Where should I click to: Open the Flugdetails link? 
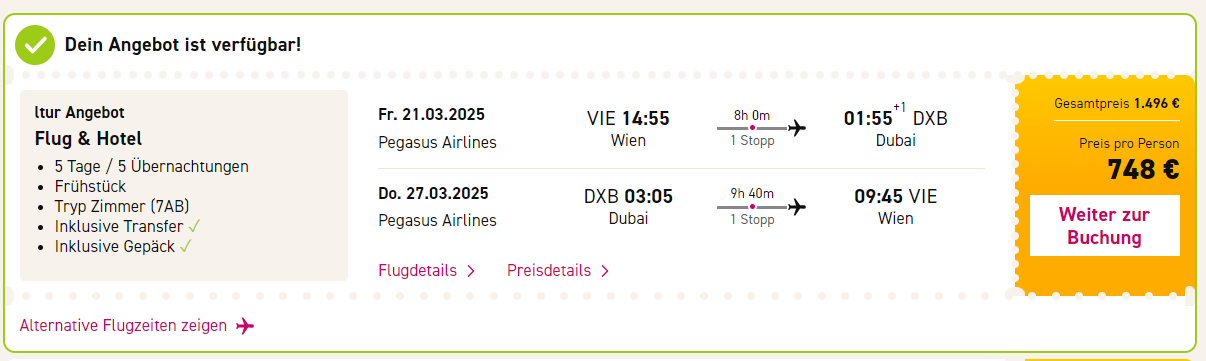coord(418,271)
